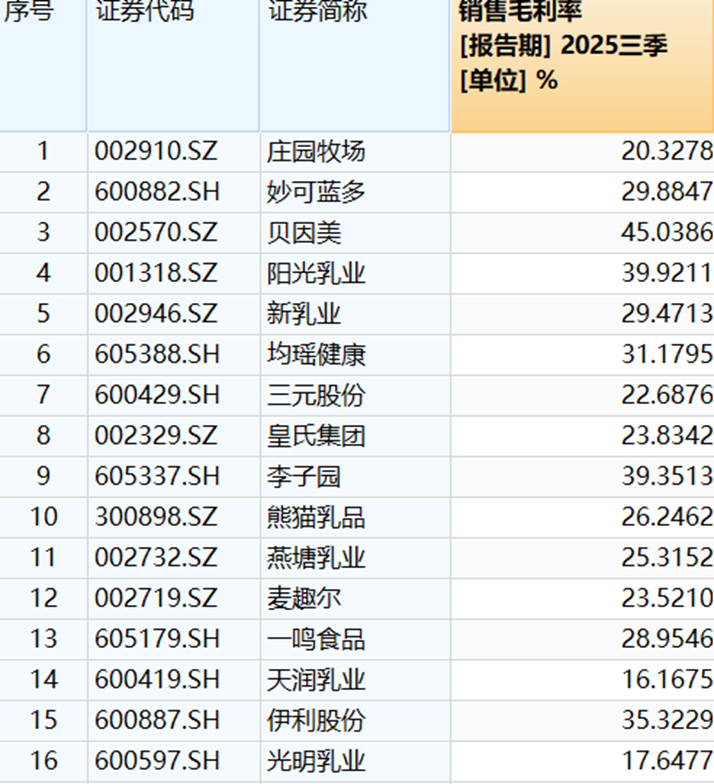The height and width of the screenshot is (784, 714).
Task: Select the gross margin value 23.8342
Action: click(x=668, y=435)
